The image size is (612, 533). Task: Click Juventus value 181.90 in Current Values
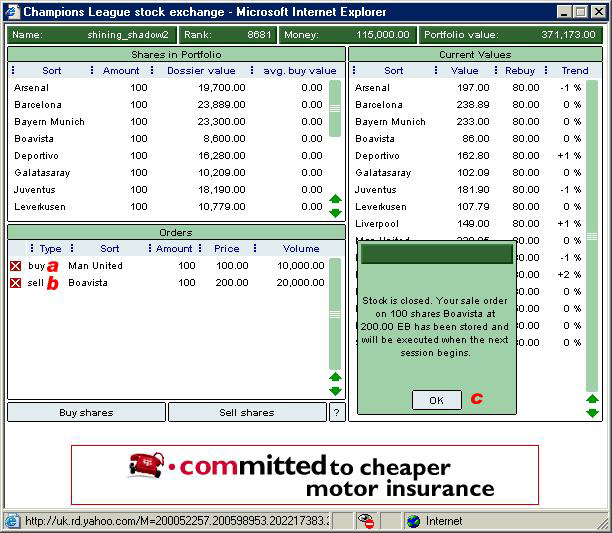(473, 190)
